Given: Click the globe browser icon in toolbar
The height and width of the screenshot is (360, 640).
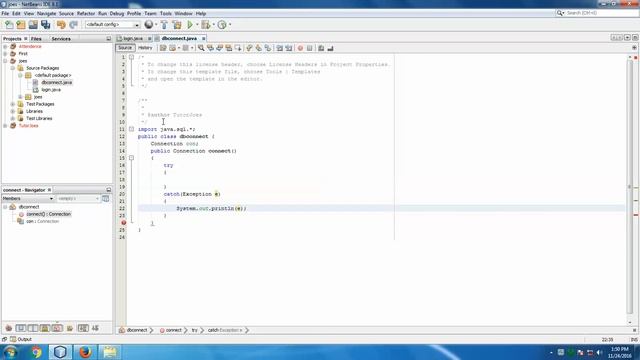Looking at the screenshot, I should pos(149,24).
